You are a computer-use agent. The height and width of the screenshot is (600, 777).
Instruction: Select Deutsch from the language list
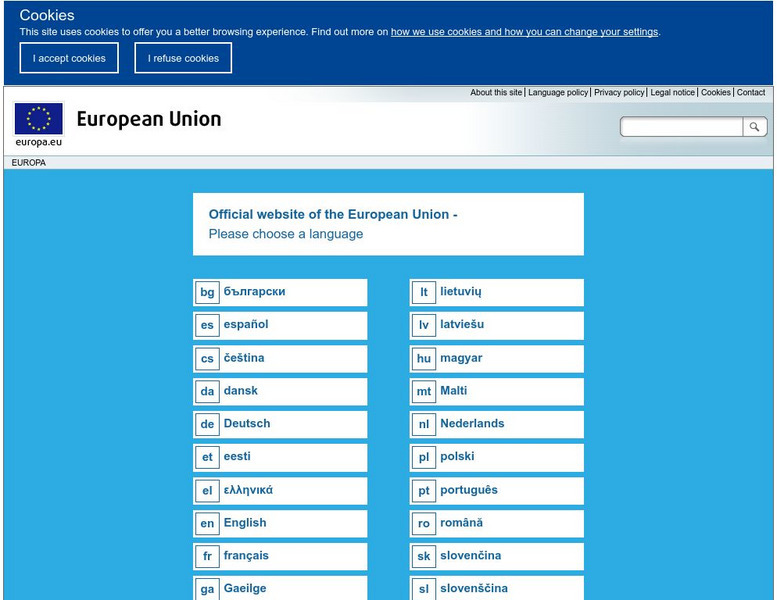tap(247, 424)
